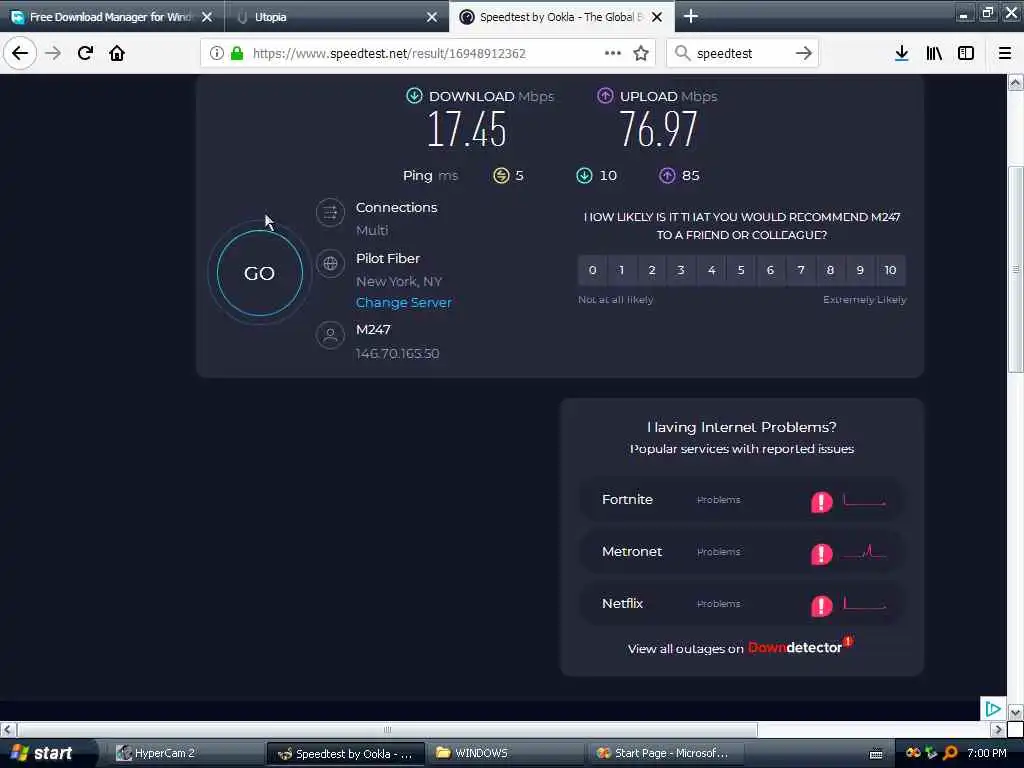Screen dimensions: 1024x768
Task: Click the Change Server link
Action: coord(404,302)
